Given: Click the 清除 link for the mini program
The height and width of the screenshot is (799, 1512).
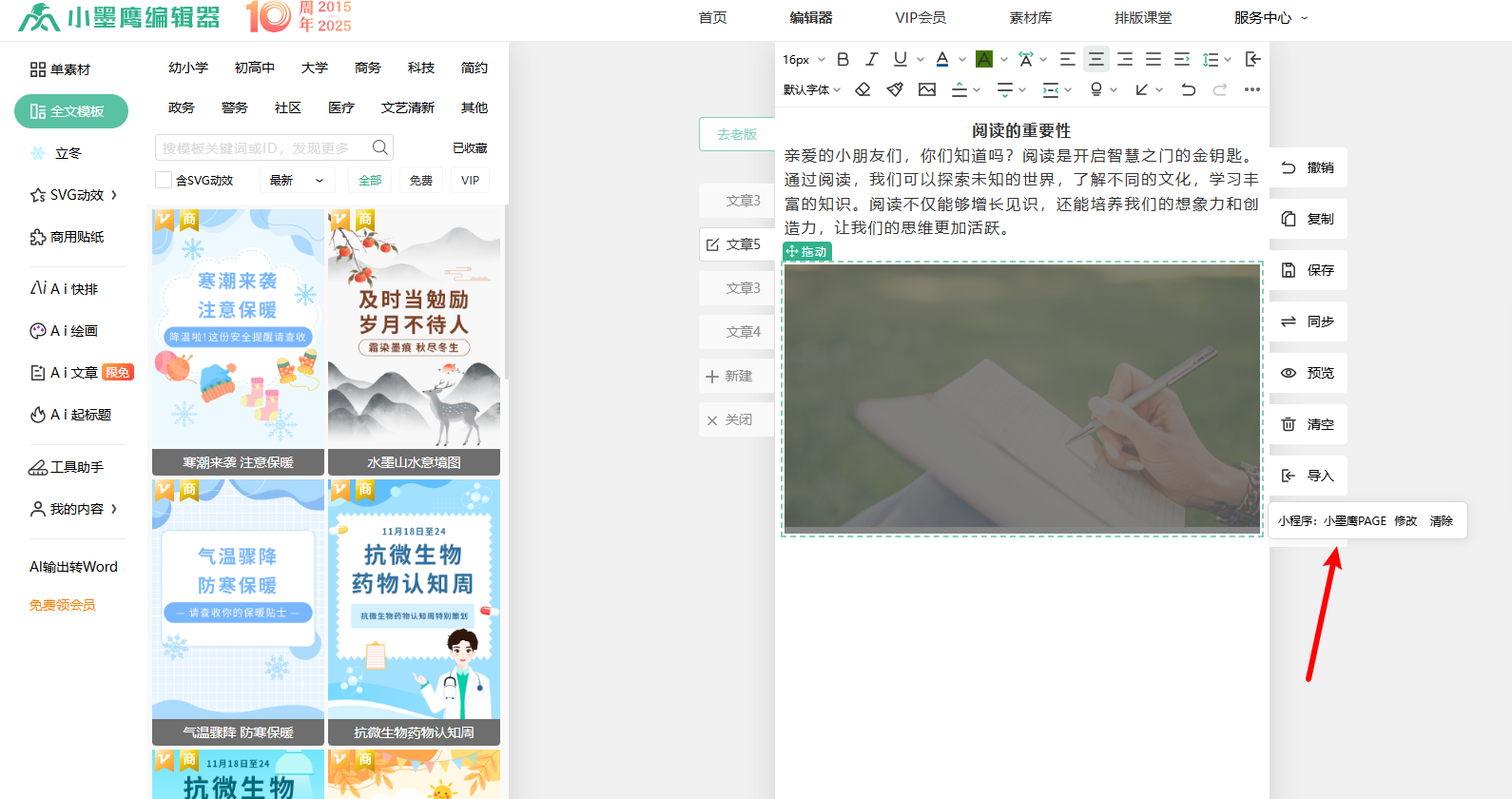Looking at the screenshot, I should tap(1442, 521).
